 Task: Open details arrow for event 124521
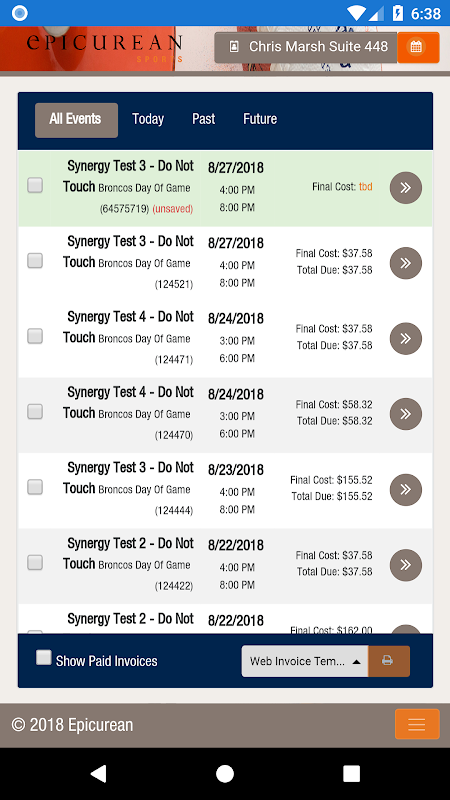click(x=406, y=263)
